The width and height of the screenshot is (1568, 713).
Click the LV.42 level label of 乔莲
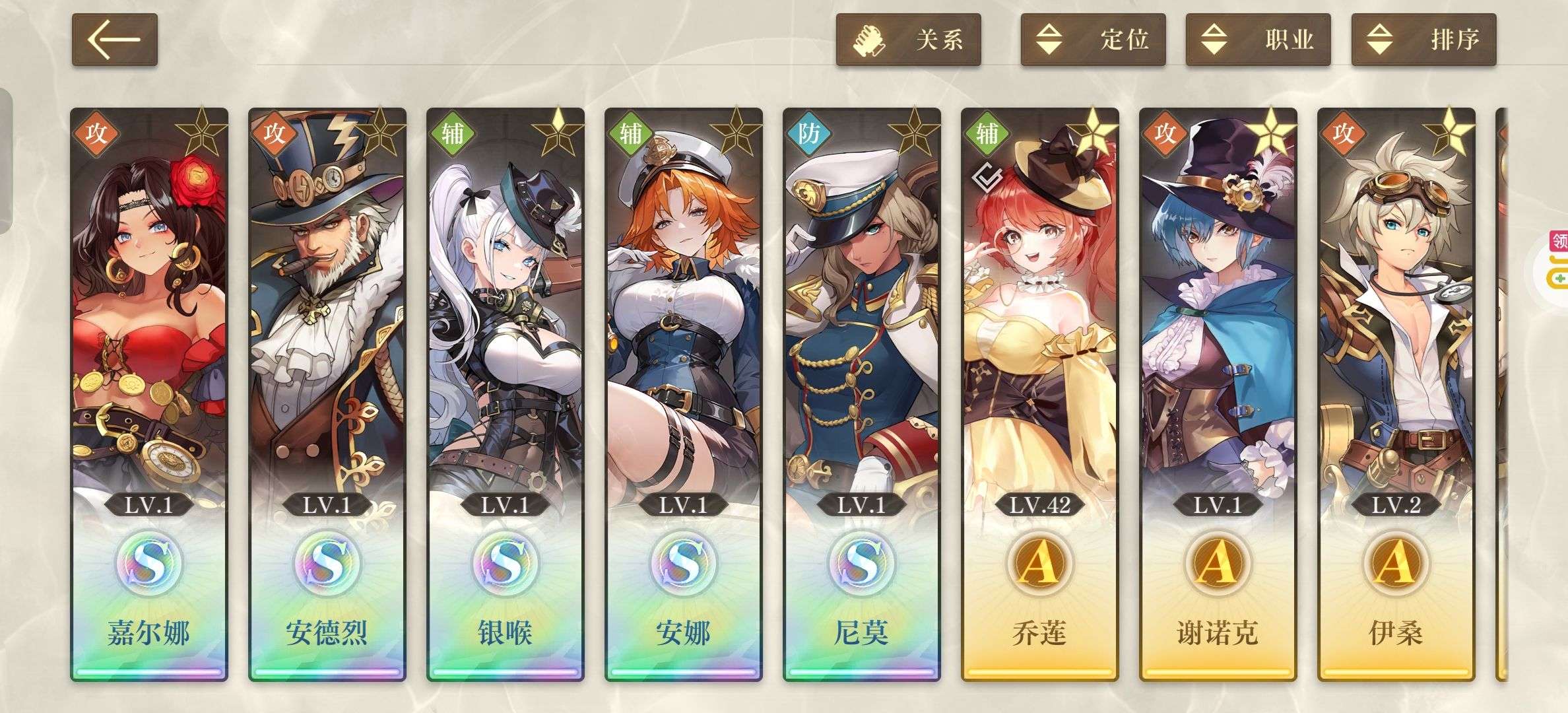point(1040,505)
